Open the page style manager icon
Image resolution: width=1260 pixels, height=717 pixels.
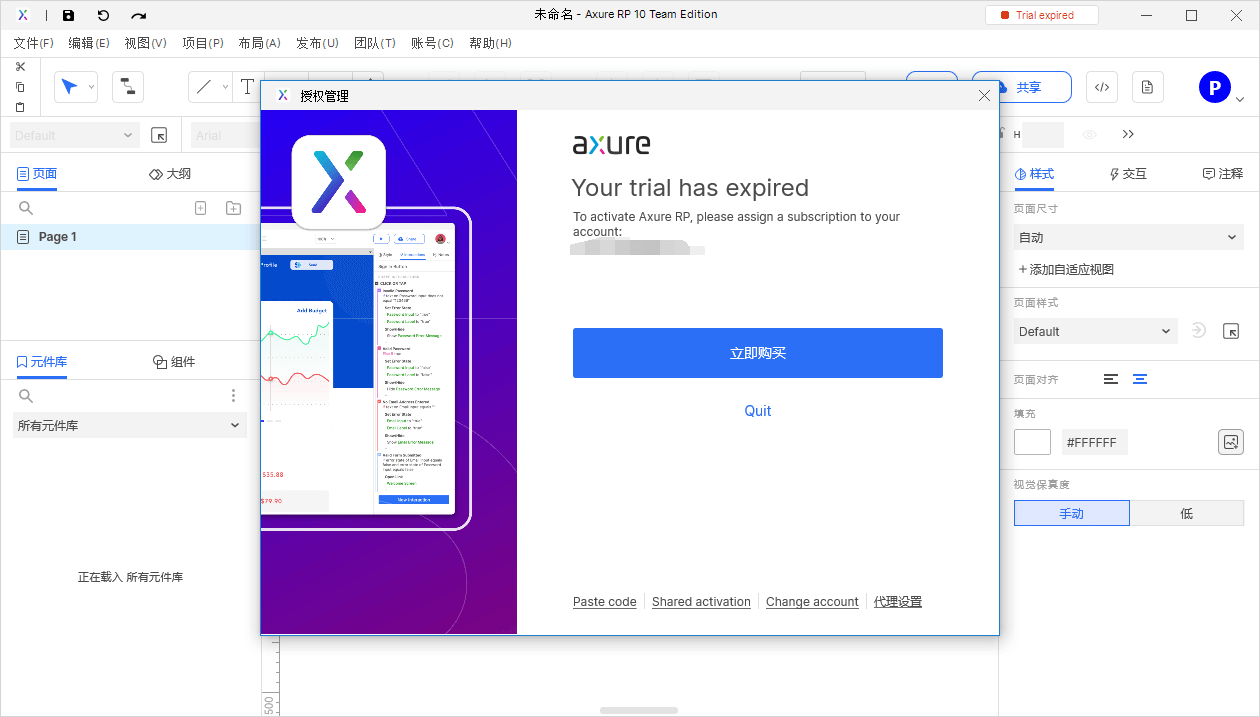point(1231,331)
